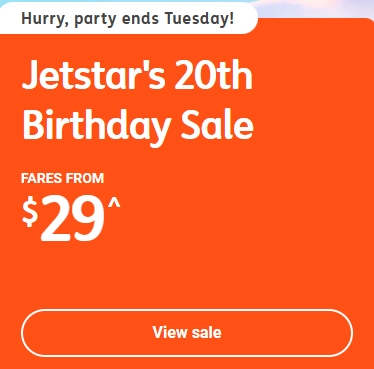Open the Jetstar's 20th Birthday Sale heading
374x369 pixels.
click(x=138, y=101)
